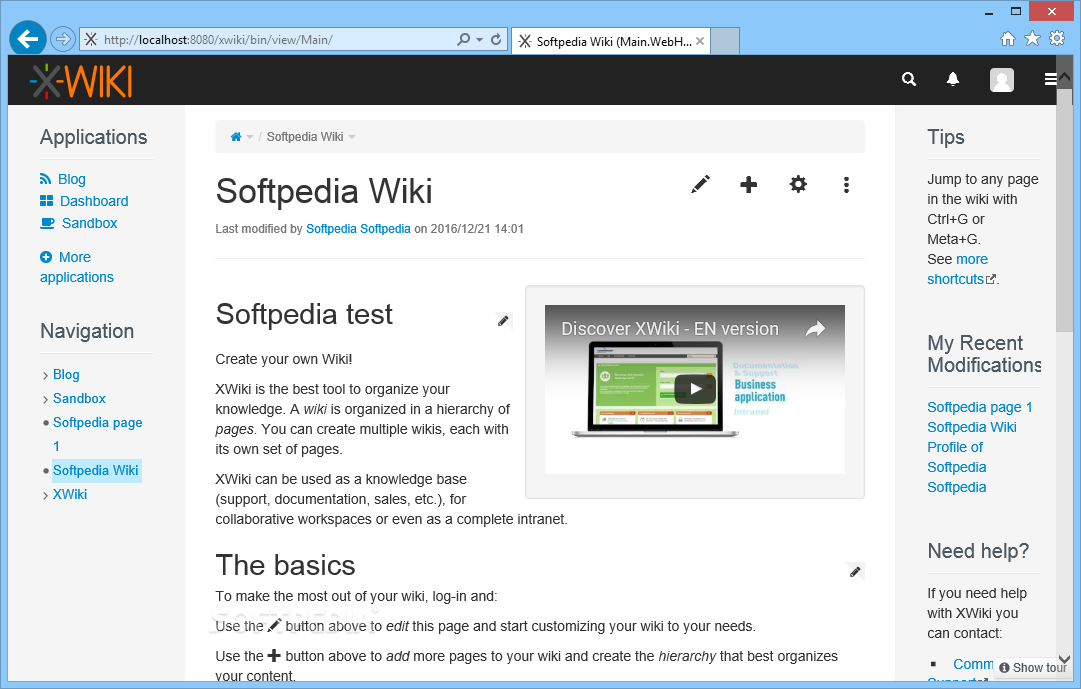
Task: Open more actions vertical dots menu
Action: (x=846, y=184)
